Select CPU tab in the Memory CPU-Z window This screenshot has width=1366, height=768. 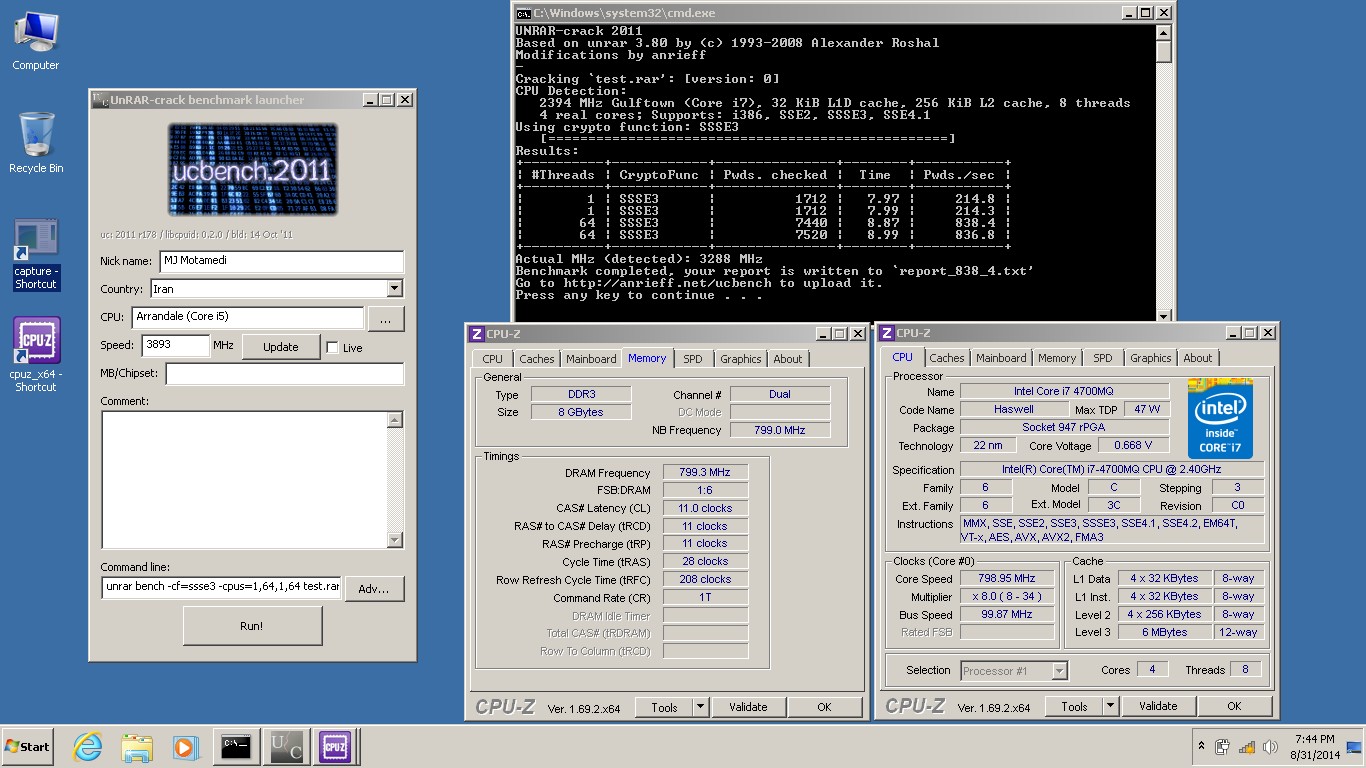point(493,359)
